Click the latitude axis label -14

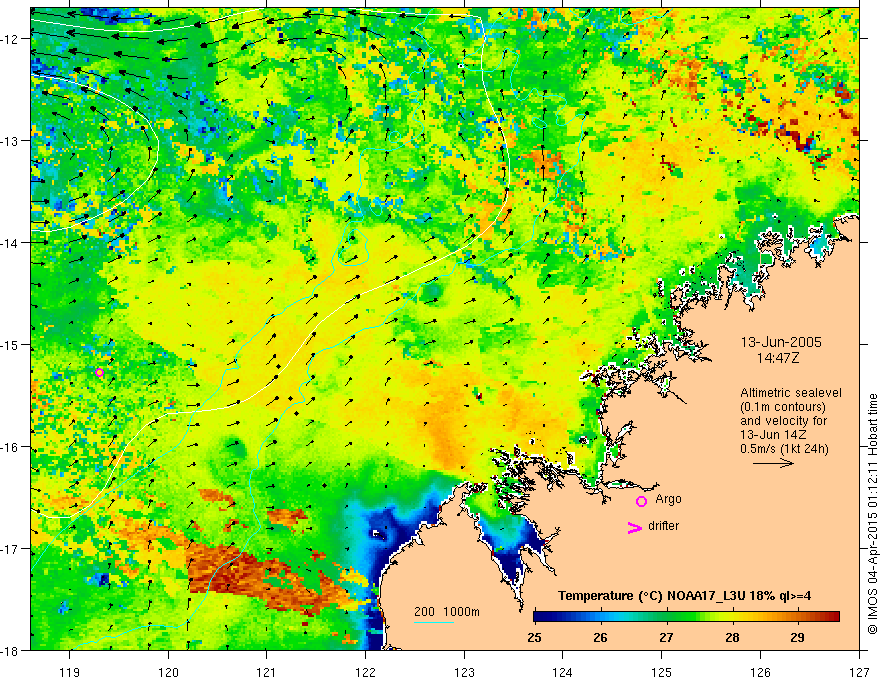pyautogui.click(x=11, y=243)
